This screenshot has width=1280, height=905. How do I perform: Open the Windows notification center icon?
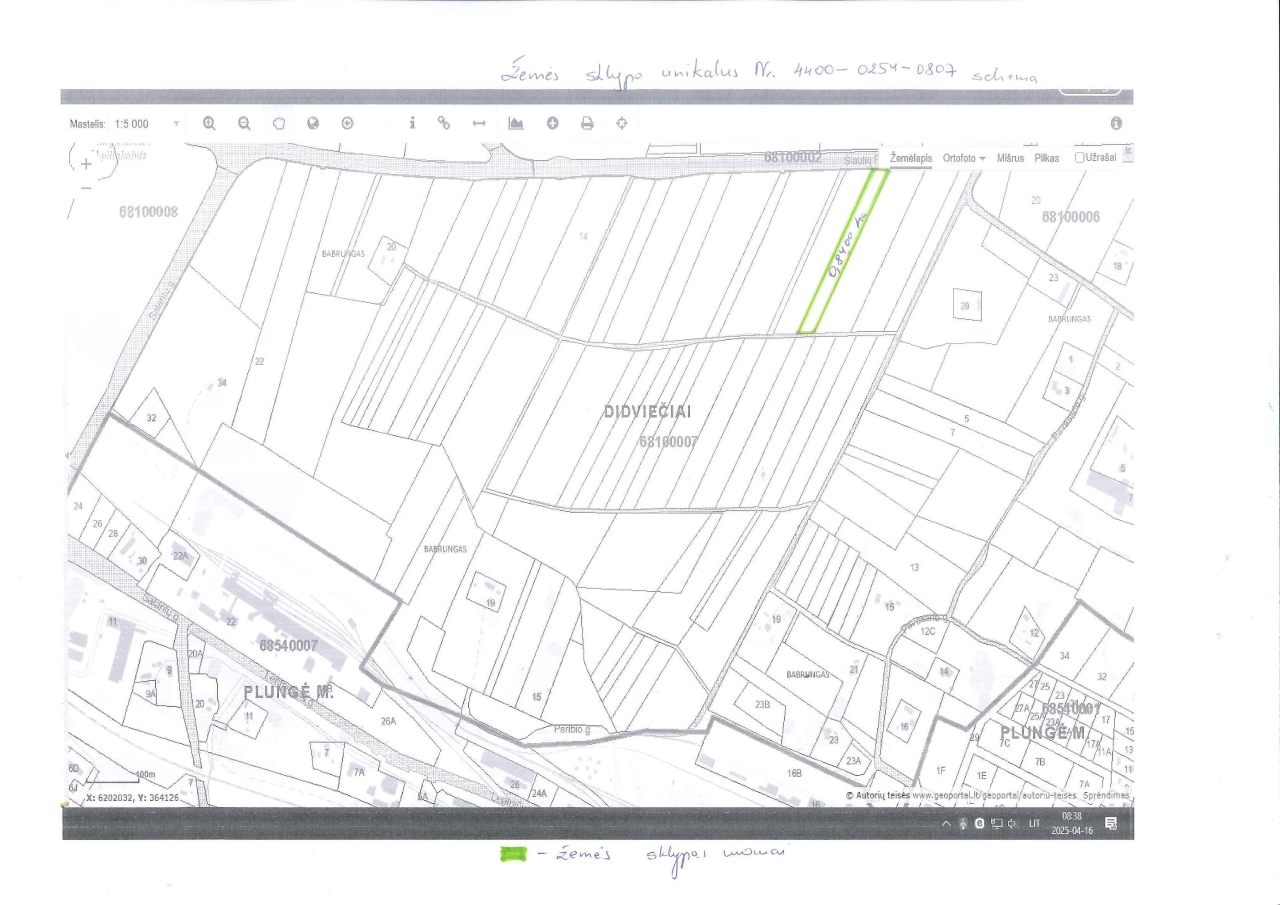pyautogui.click(x=1111, y=824)
